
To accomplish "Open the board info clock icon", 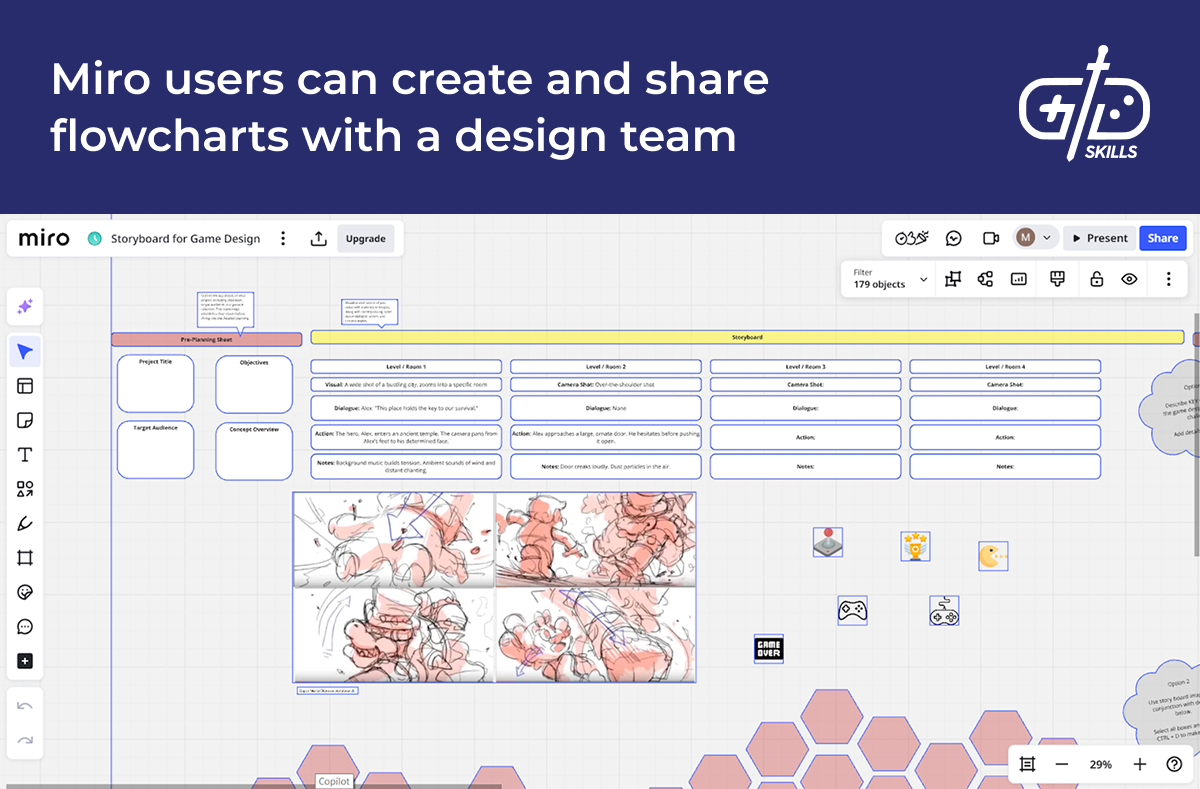I will 95,239.
